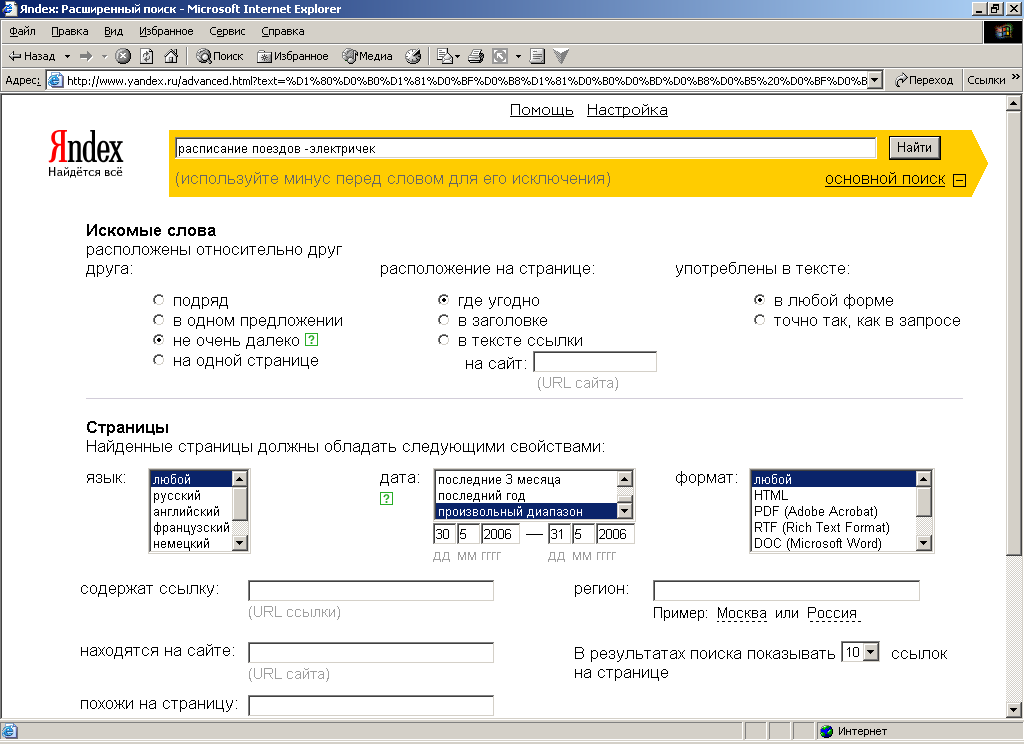Select the не очень далеко radio option
This screenshot has width=1024, height=744.
[159, 340]
